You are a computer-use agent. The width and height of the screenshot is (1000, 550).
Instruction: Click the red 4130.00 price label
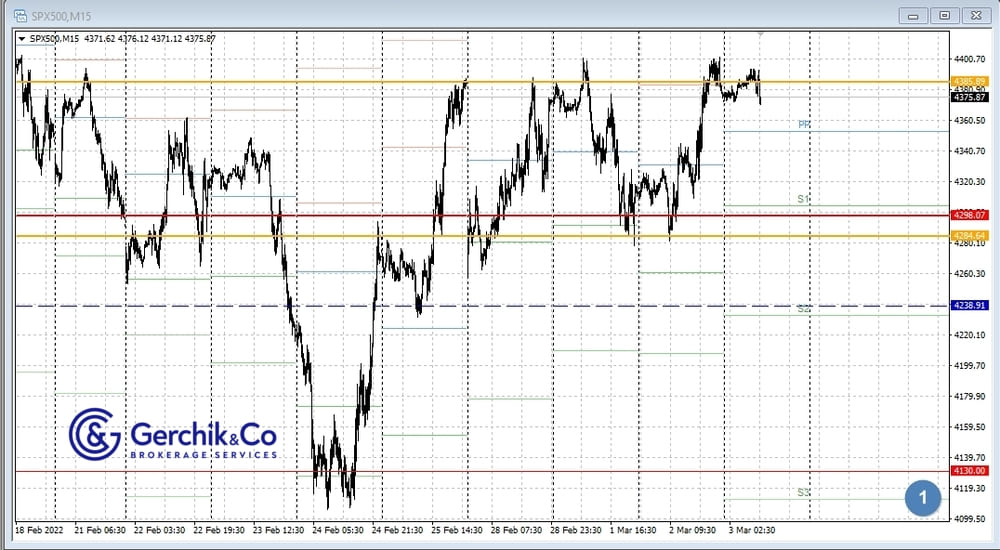coord(970,471)
